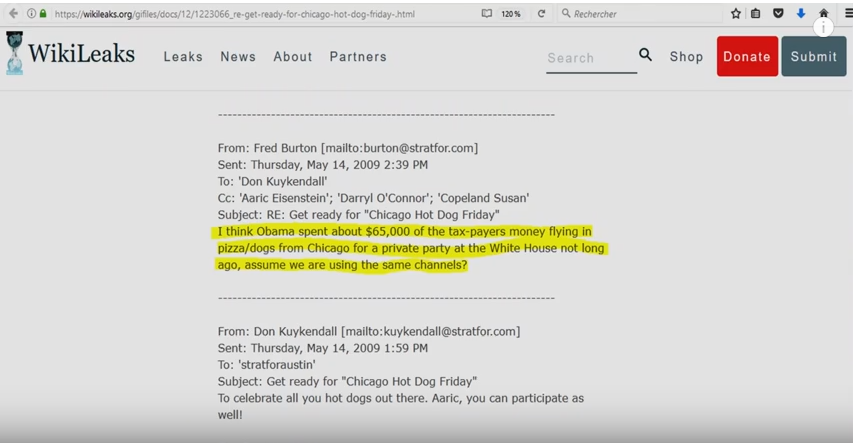Open the browser hamburger menu
This screenshot has width=853, height=443.
[x=847, y=14]
